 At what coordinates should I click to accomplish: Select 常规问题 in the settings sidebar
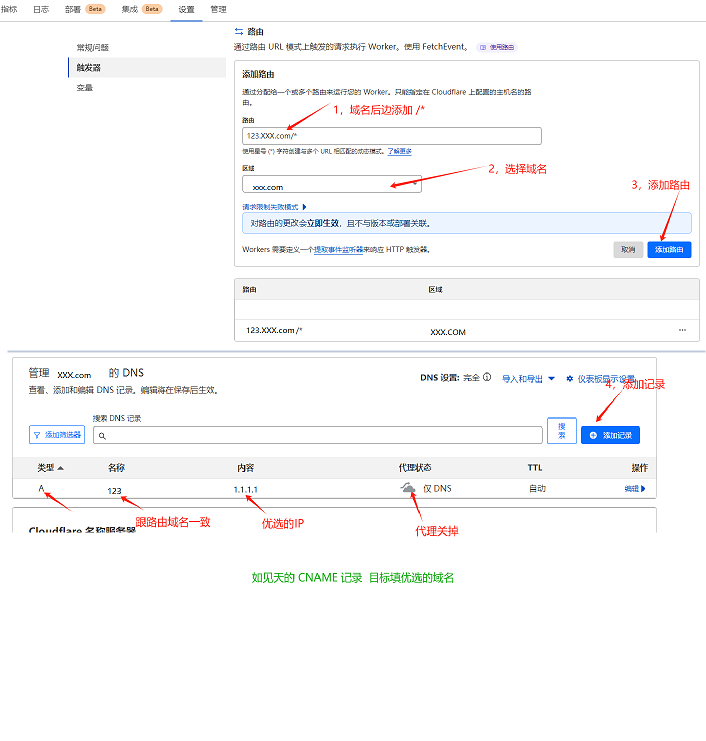(x=93, y=48)
